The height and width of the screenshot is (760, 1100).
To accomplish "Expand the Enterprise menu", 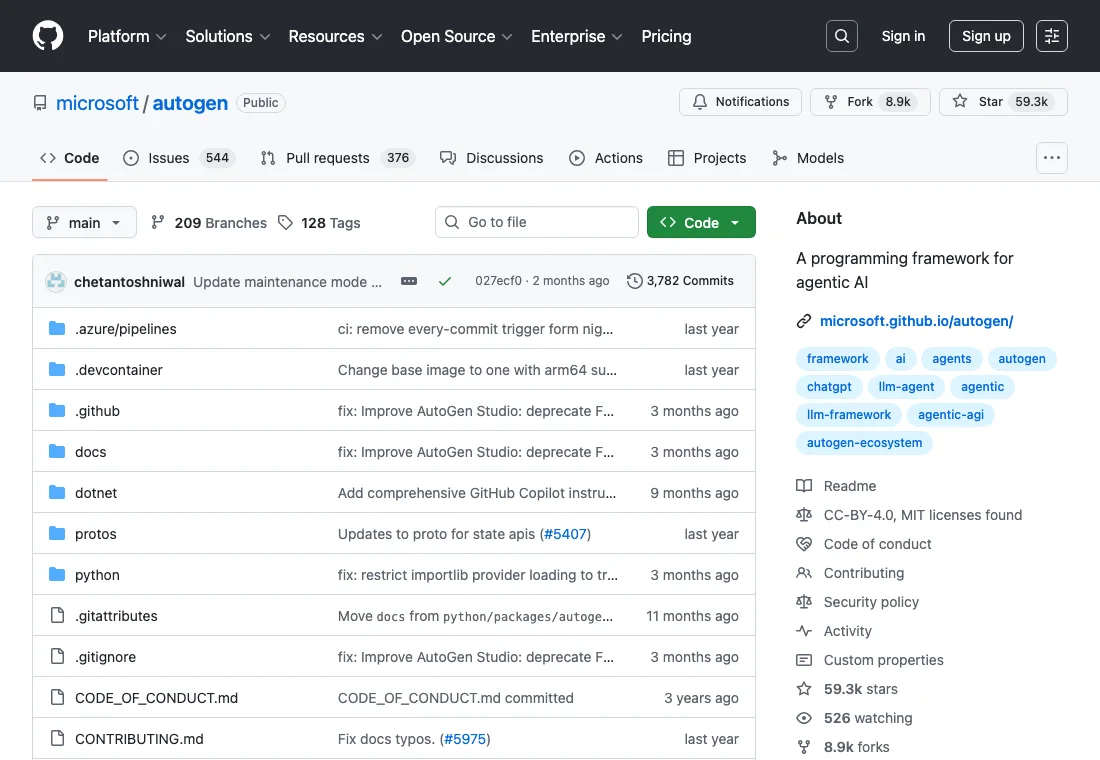I will (577, 36).
